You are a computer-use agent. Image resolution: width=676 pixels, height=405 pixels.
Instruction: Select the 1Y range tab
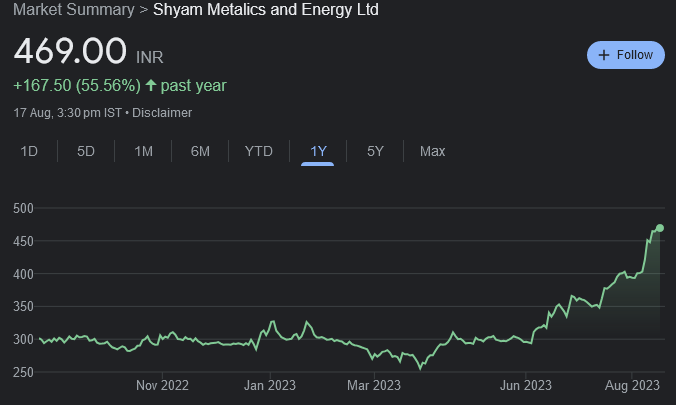[x=318, y=151]
